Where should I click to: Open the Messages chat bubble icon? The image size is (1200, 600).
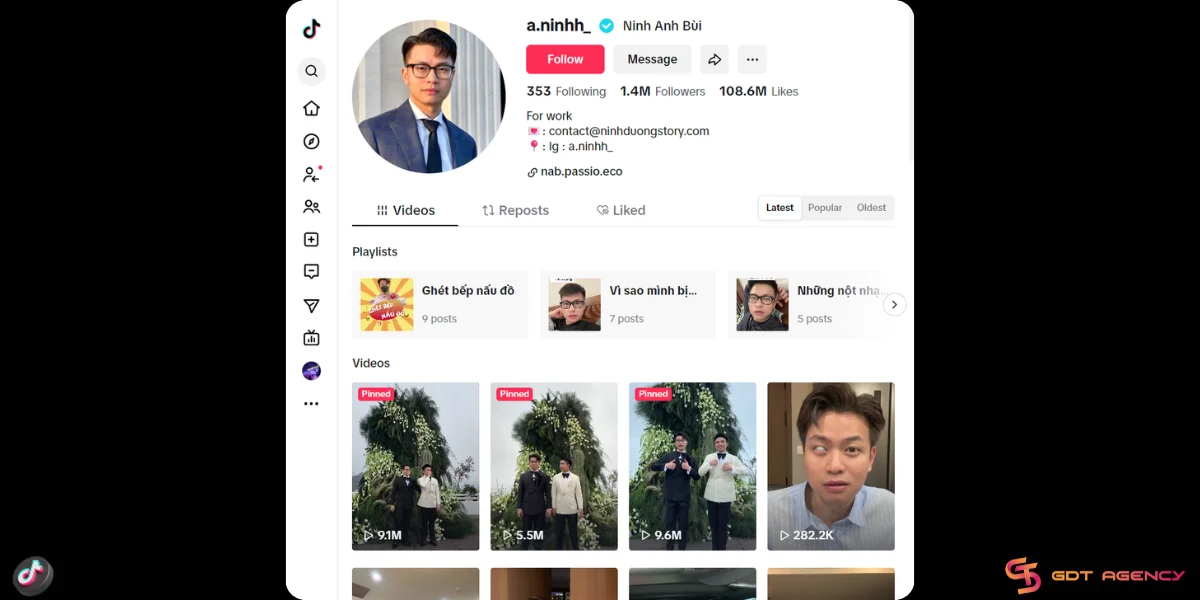(311, 271)
